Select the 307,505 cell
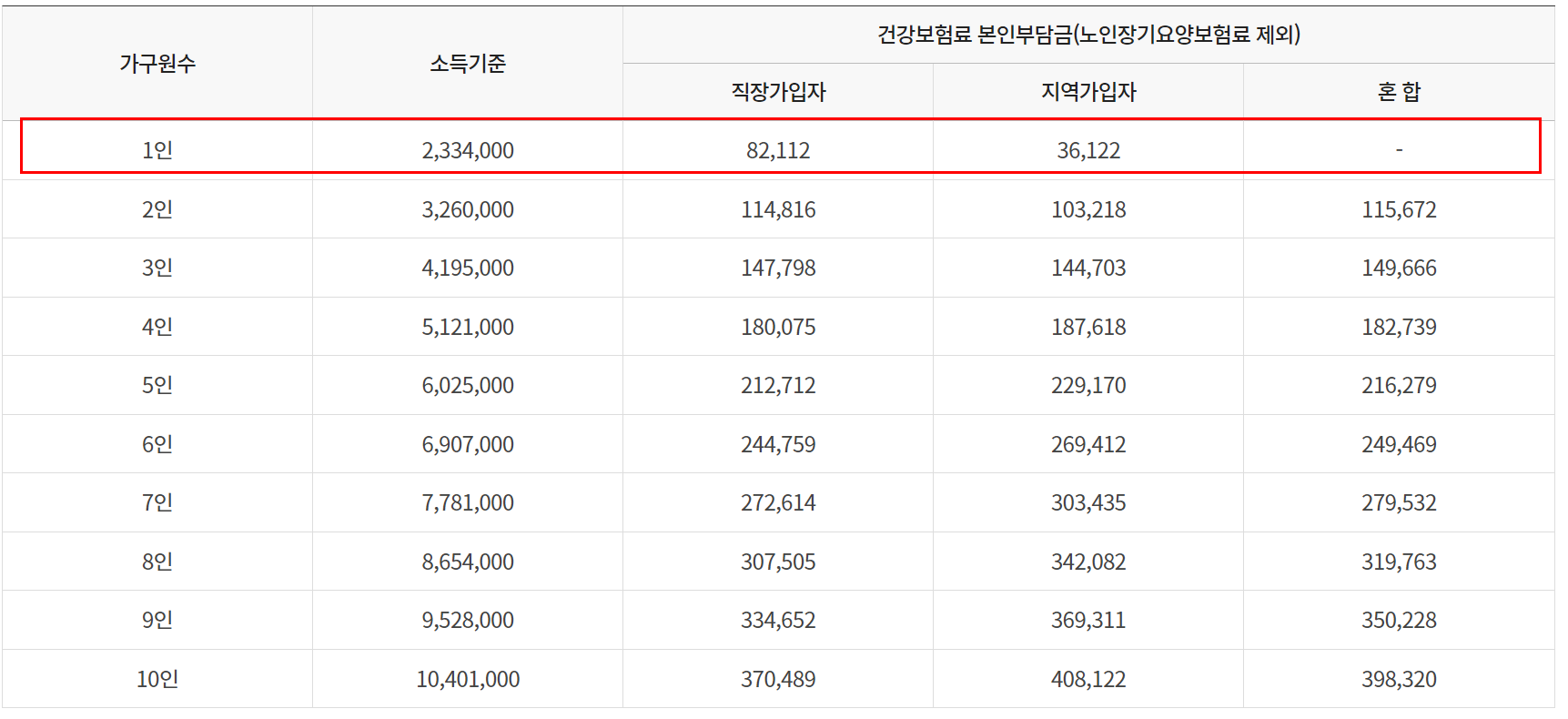 pos(778,562)
